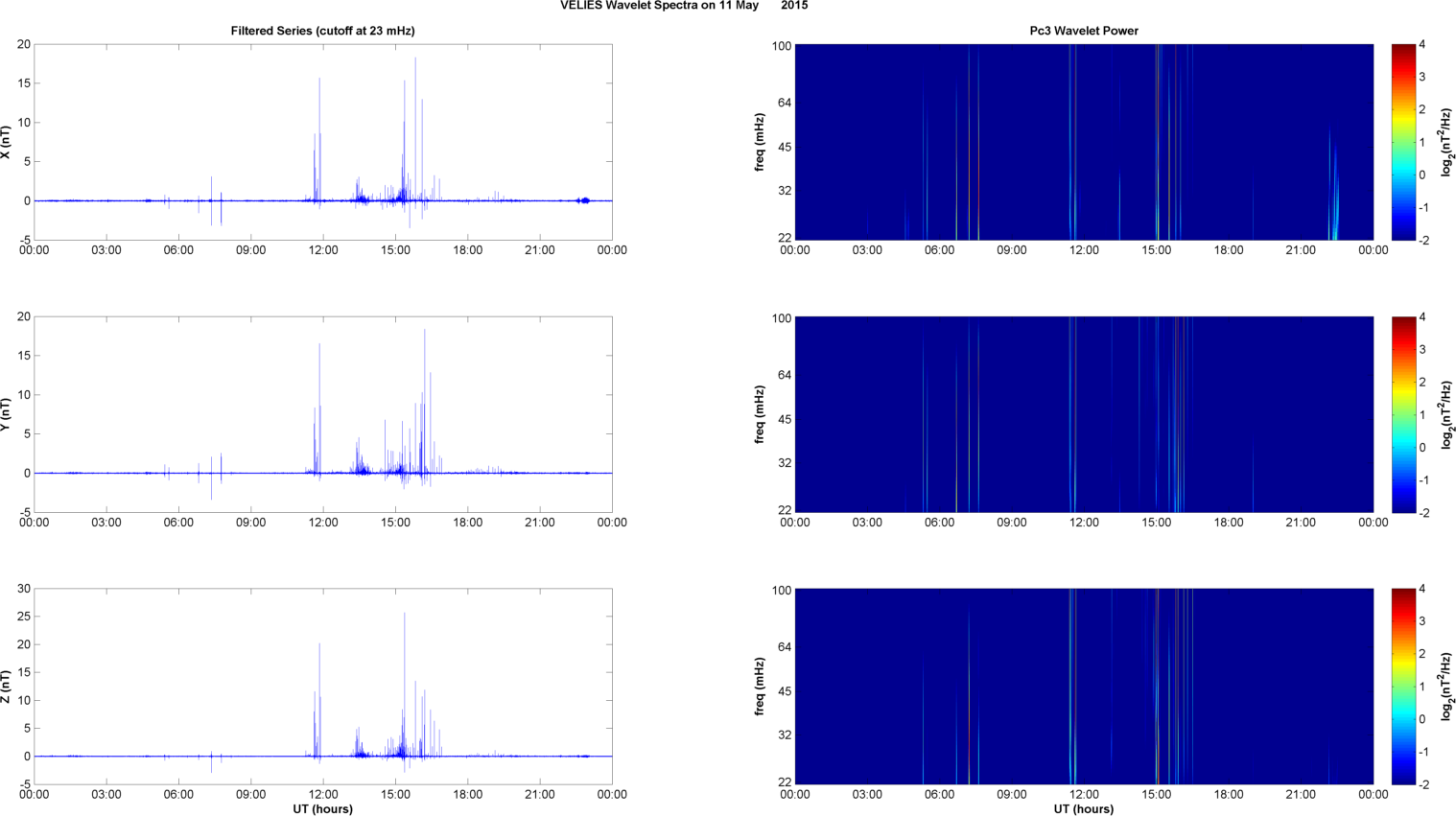This screenshot has width=1456, height=816.
Task: Select the 'Pc3 Wavelet Power' heading
Action: click(x=1084, y=31)
